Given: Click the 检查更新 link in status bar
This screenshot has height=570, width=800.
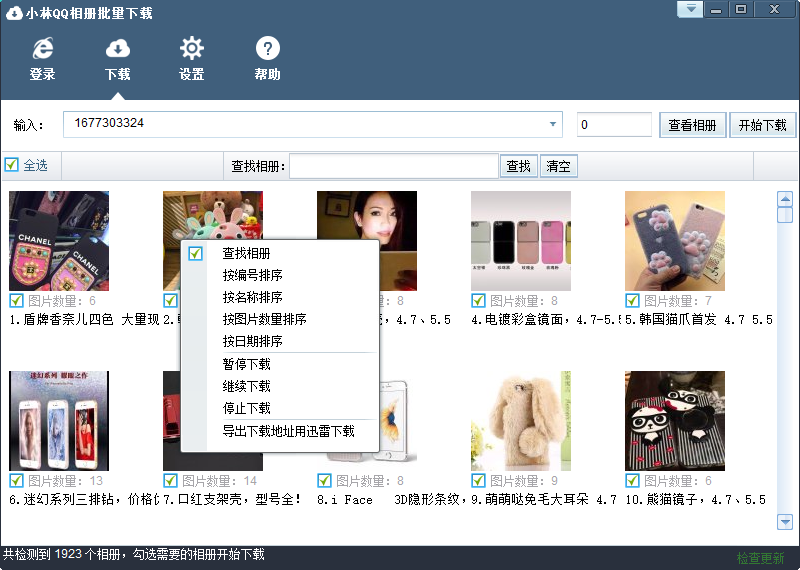Looking at the screenshot, I should [760, 558].
